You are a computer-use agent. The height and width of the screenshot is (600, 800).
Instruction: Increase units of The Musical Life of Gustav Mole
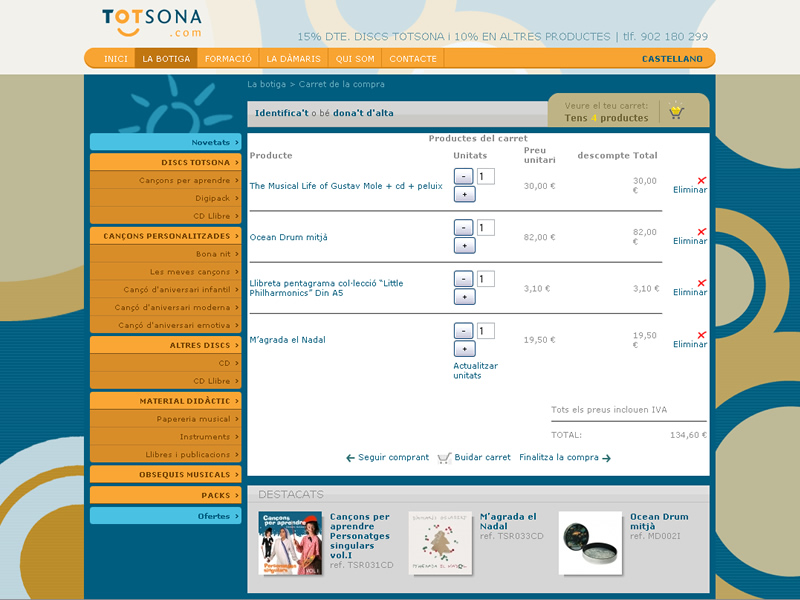(x=464, y=194)
